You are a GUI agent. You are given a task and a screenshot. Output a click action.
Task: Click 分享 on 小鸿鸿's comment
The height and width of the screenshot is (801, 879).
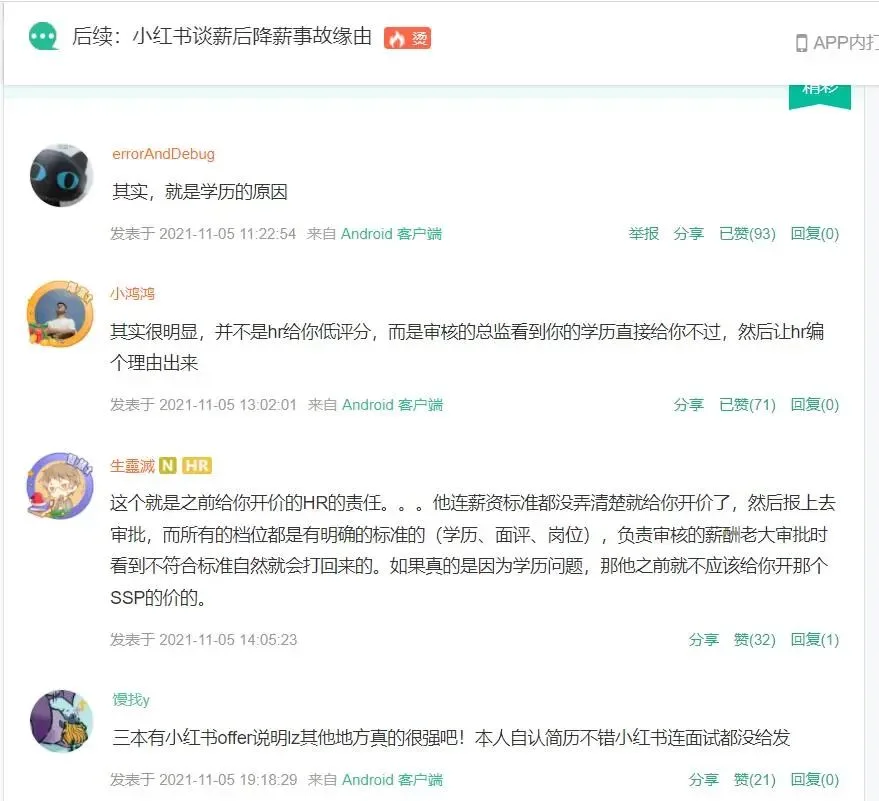[688, 405]
